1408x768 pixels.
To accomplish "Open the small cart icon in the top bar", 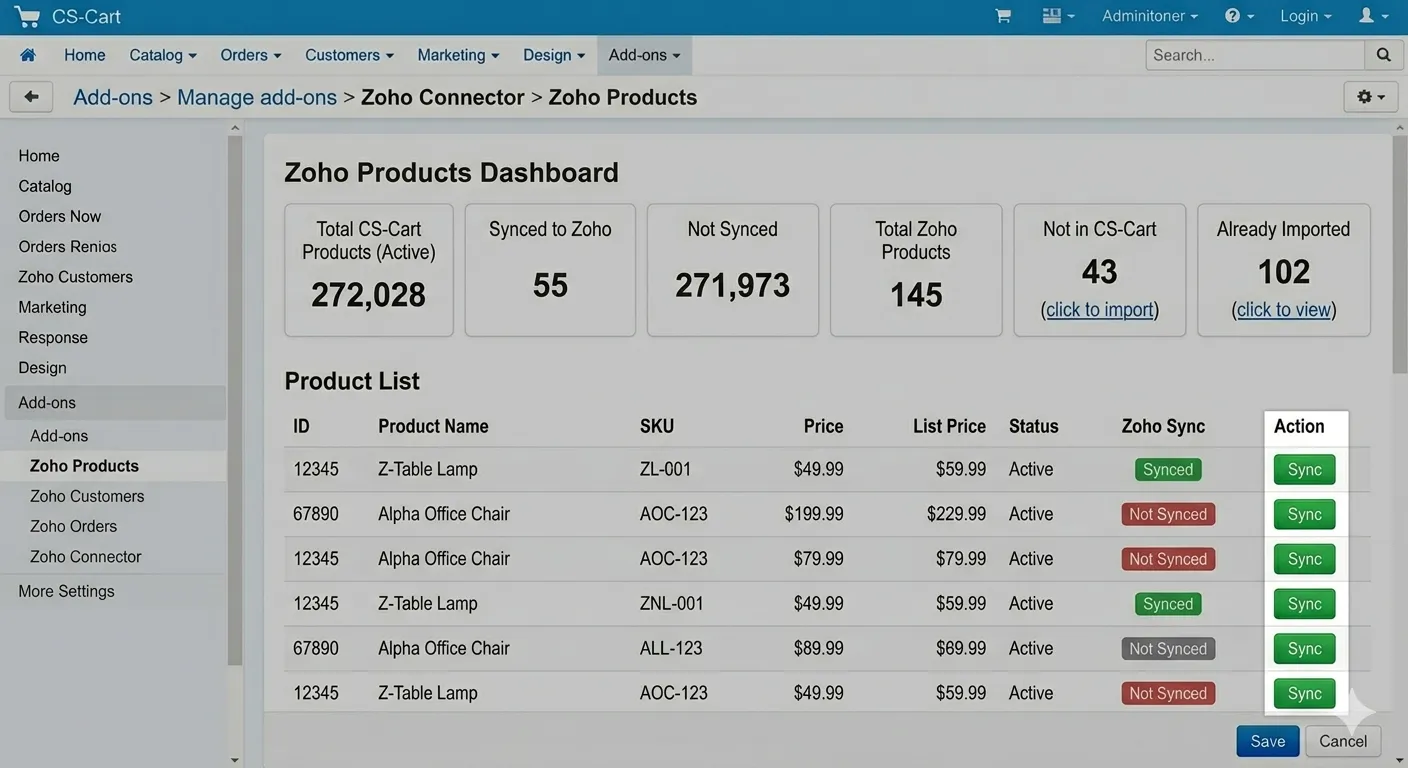I will click(x=1003, y=16).
